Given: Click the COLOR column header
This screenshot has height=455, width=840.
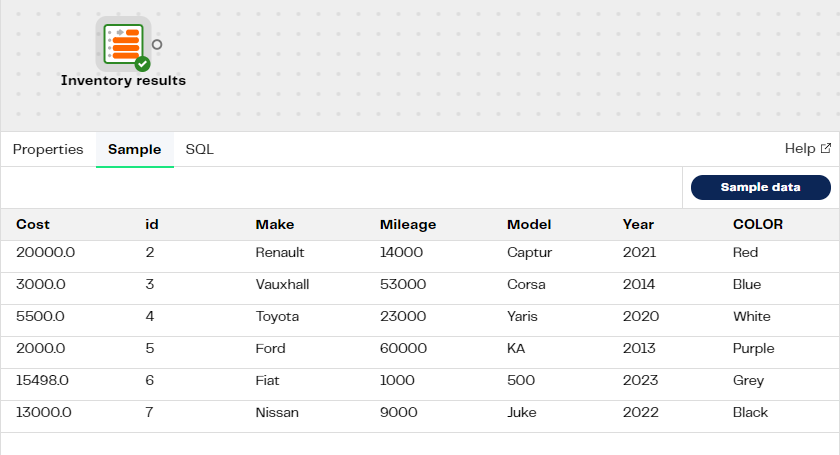Looking at the screenshot, I should 758,225.
